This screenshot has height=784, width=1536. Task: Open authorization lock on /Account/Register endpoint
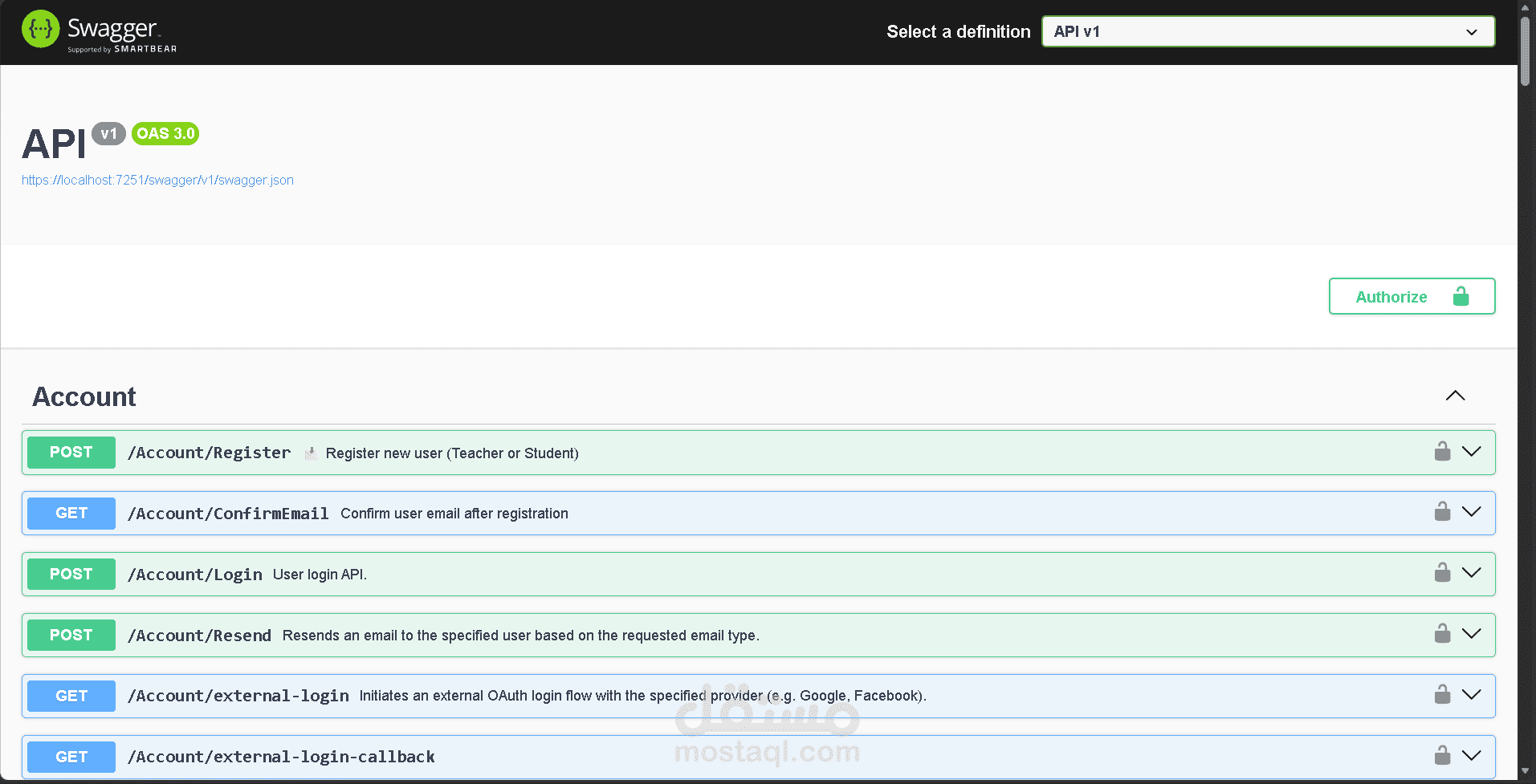(1441, 451)
